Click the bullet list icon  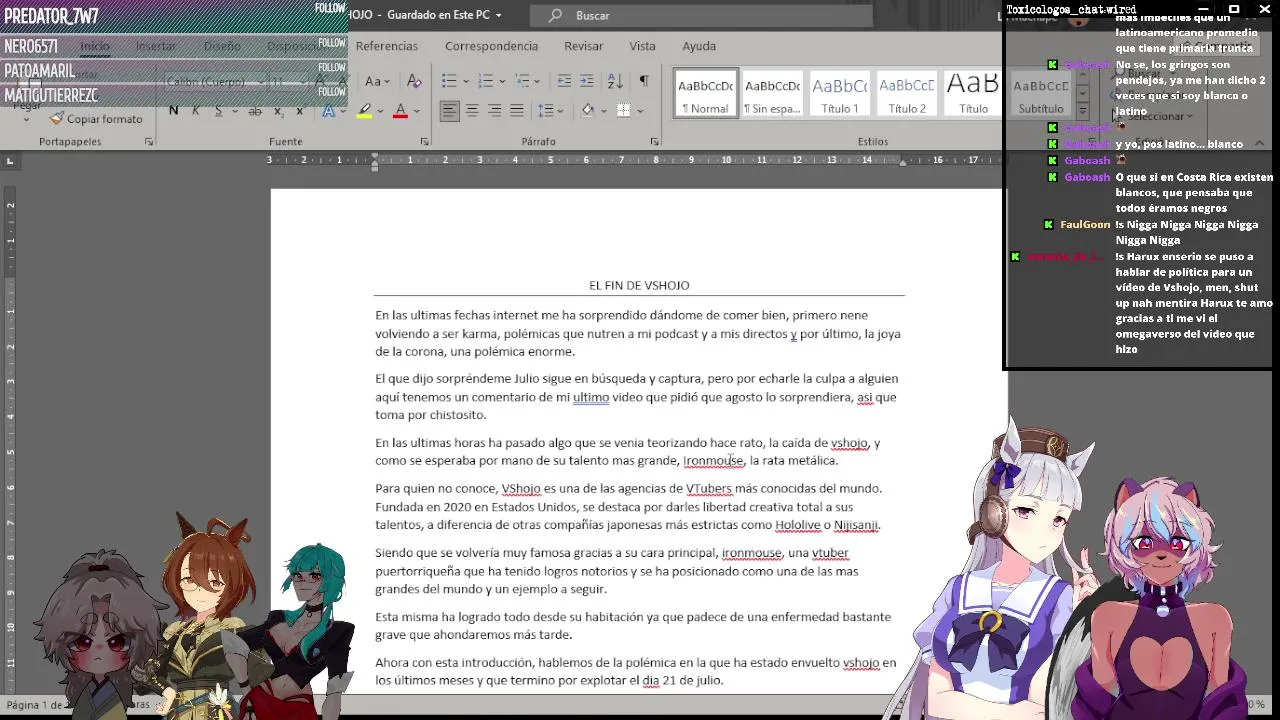tap(449, 81)
